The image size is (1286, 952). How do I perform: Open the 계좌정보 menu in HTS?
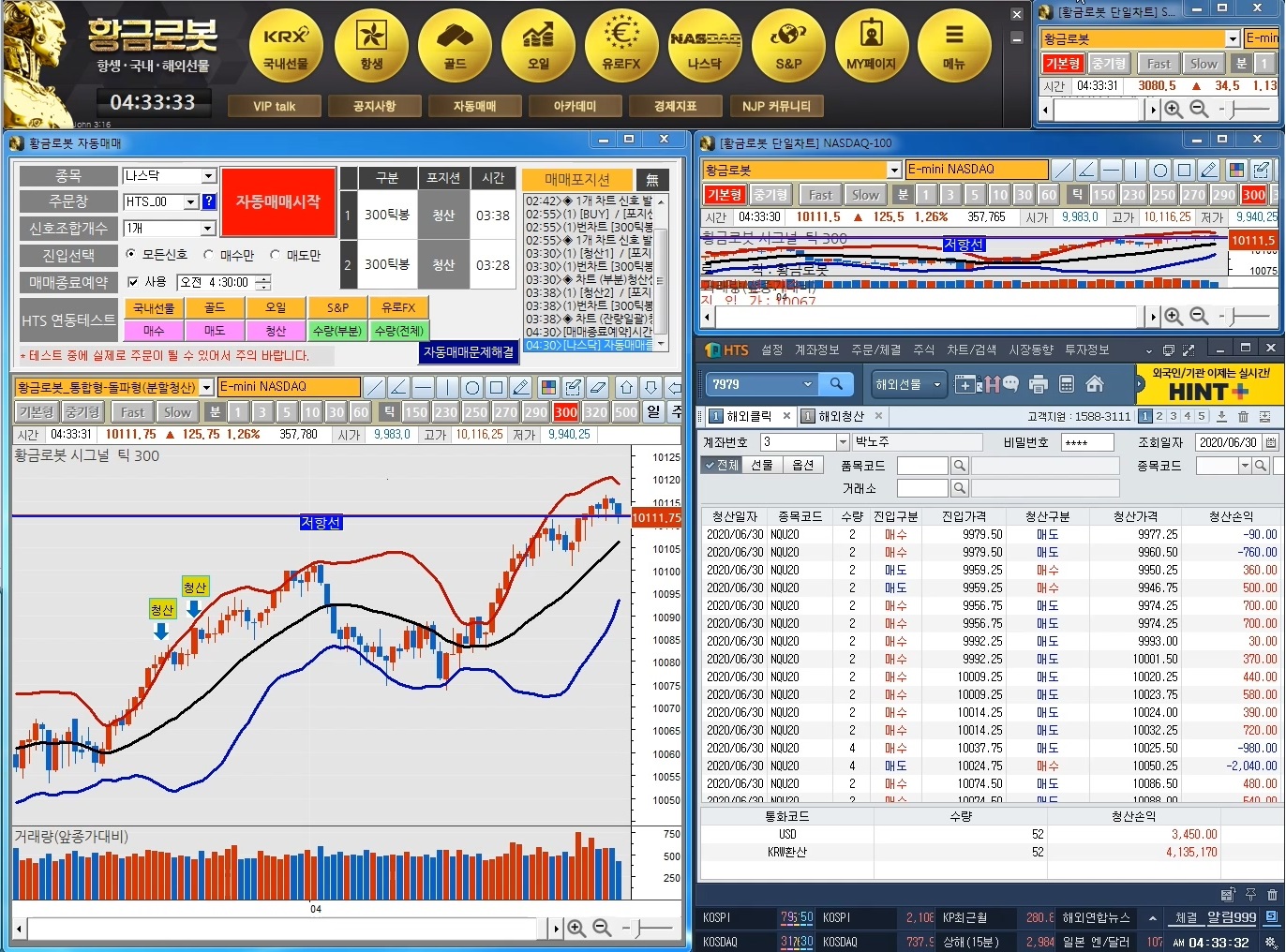click(817, 350)
